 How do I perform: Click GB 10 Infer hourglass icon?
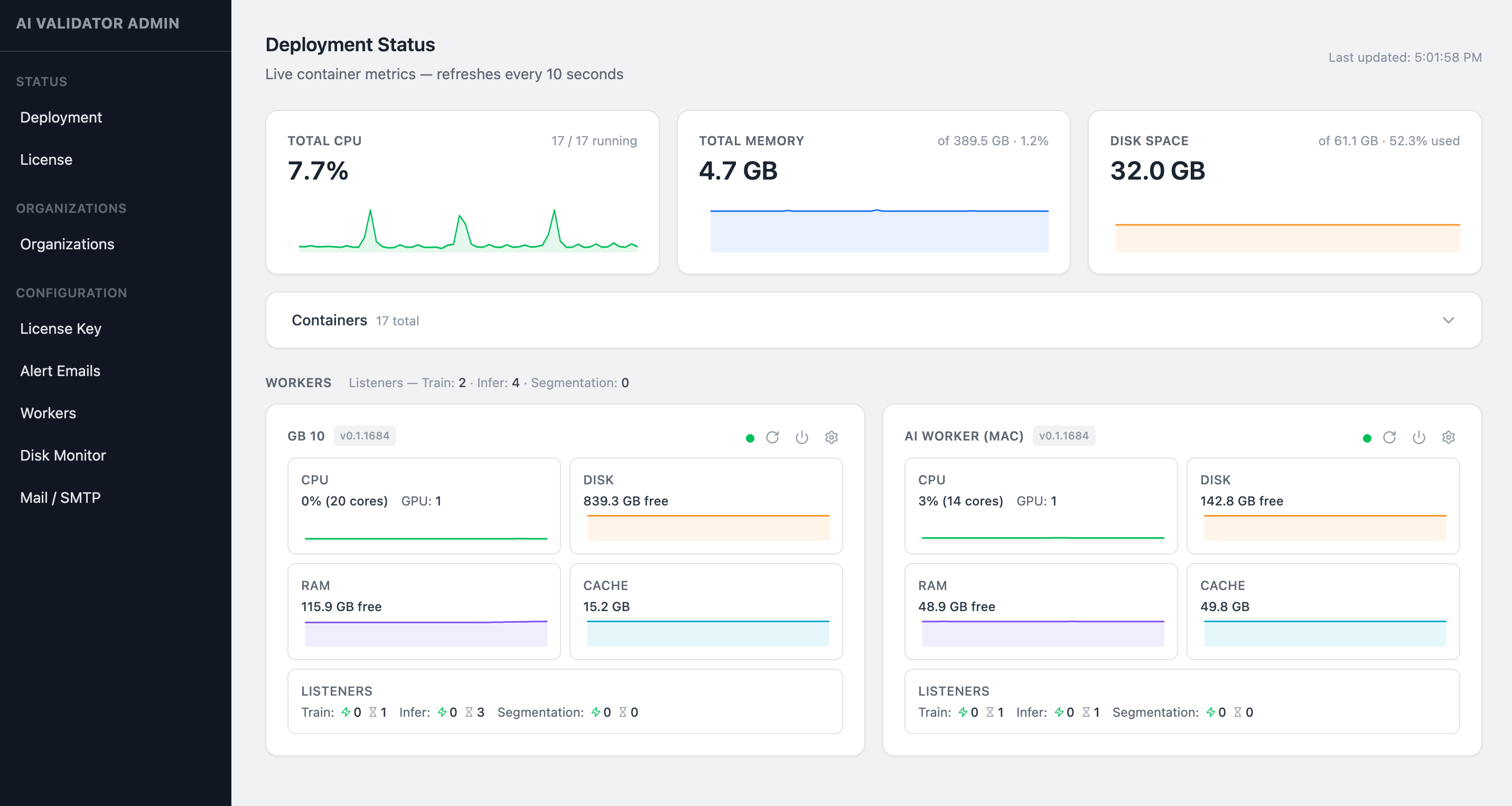[x=469, y=712]
